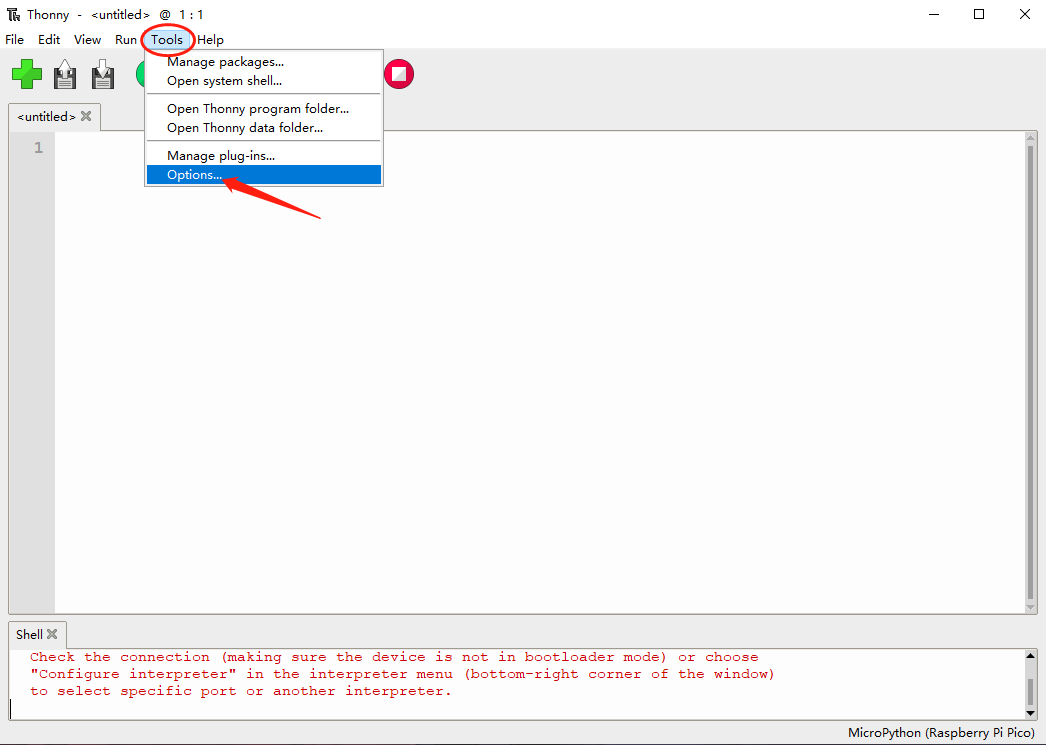Close the Thonny window
This screenshot has width=1046, height=745.
(1025, 14)
